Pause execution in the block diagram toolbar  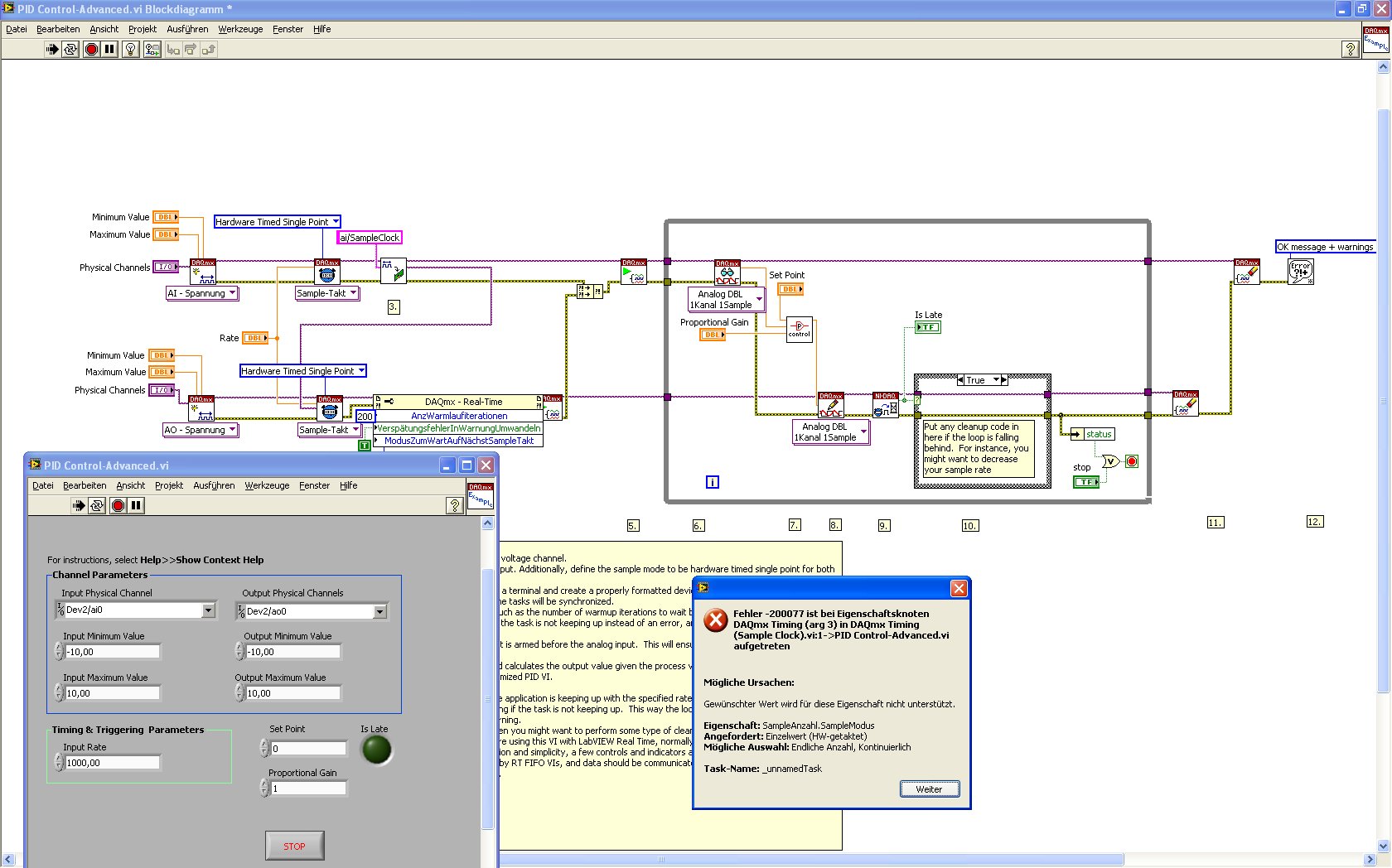tap(109, 50)
